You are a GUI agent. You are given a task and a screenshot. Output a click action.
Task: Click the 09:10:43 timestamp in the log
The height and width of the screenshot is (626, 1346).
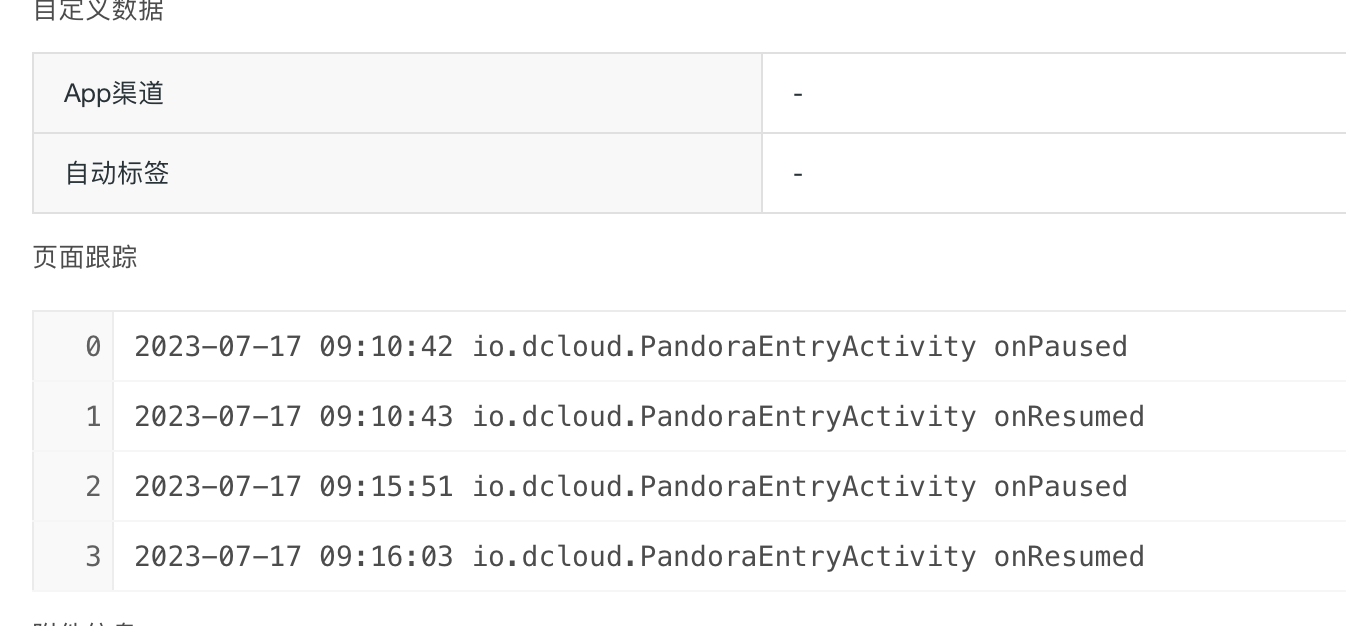click(386, 416)
